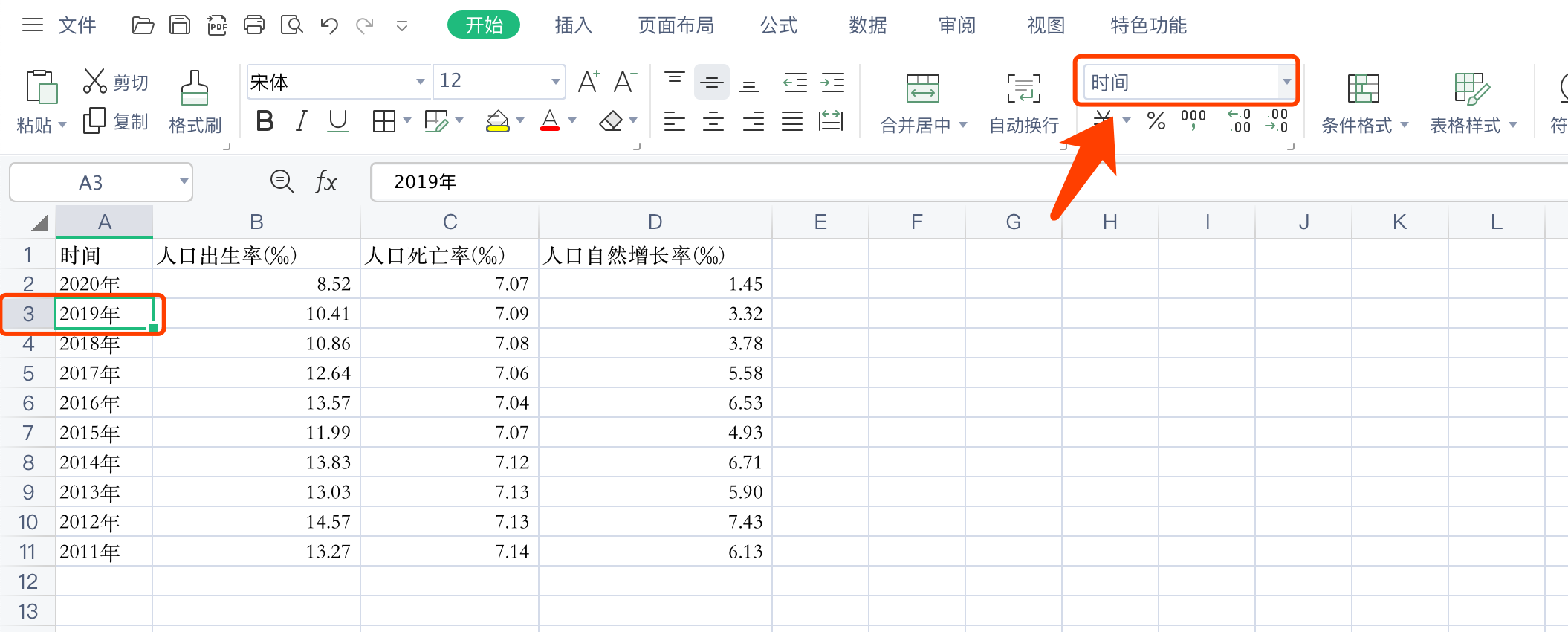Click the zoom magnifier beside the name box

282,181
